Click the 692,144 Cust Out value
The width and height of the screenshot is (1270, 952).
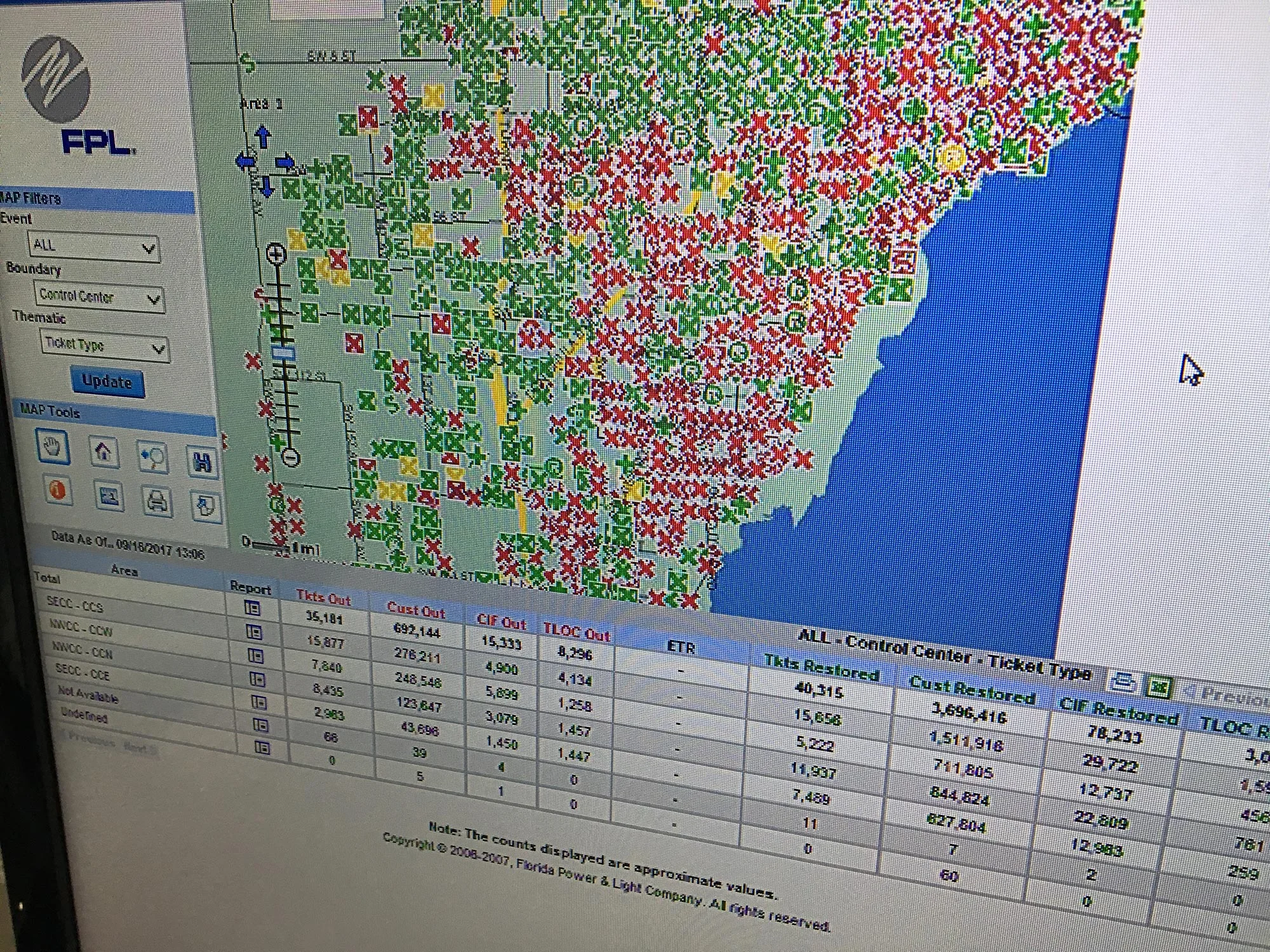[x=417, y=631]
